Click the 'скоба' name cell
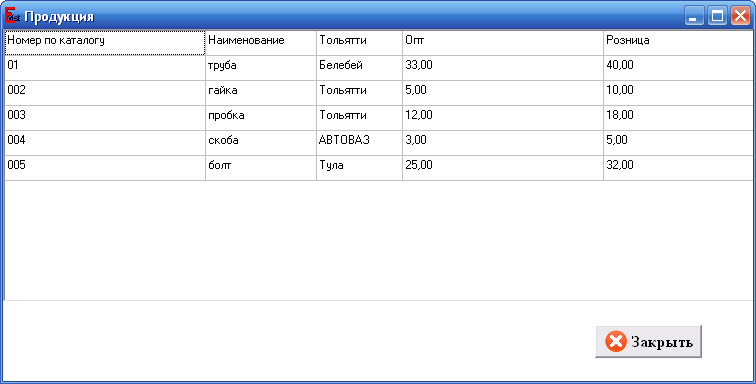Screen dimensions: 756x384 [x=261, y=143]
